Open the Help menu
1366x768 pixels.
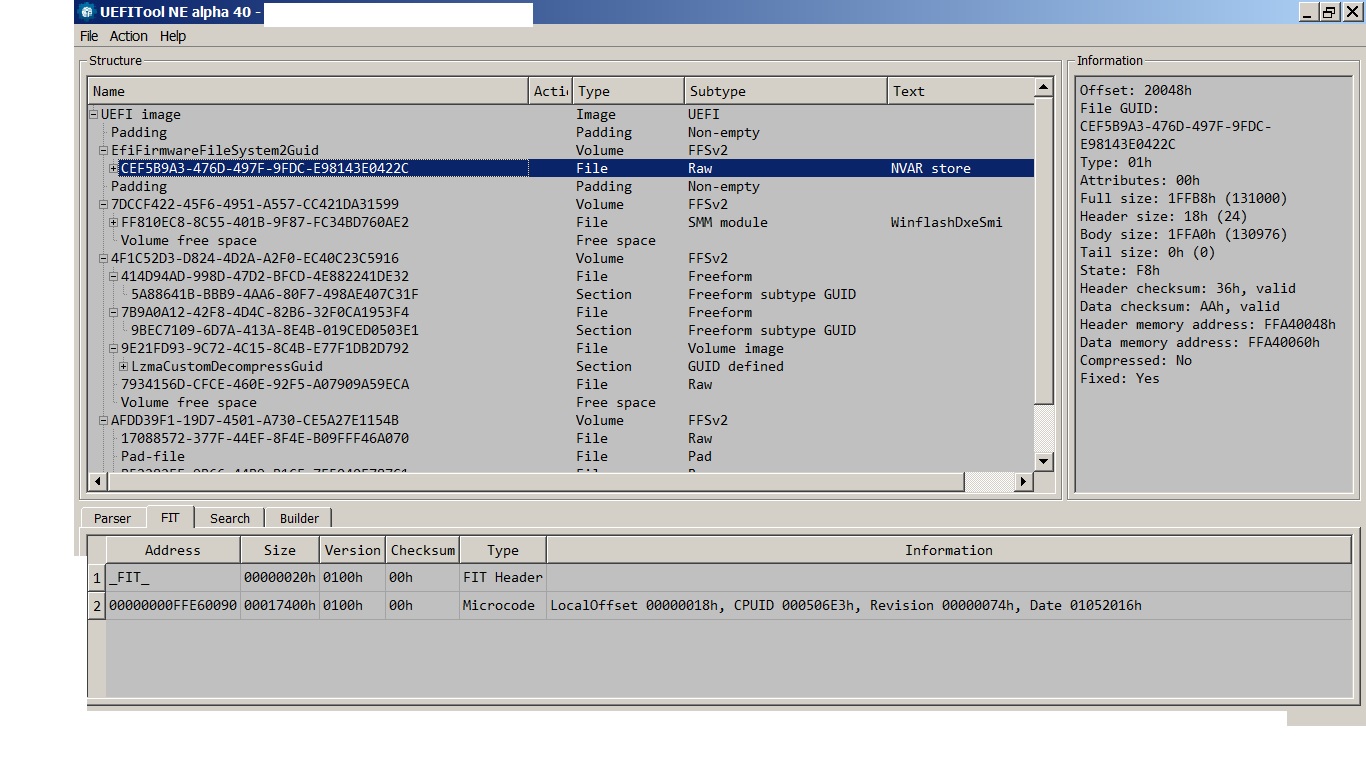172,36
